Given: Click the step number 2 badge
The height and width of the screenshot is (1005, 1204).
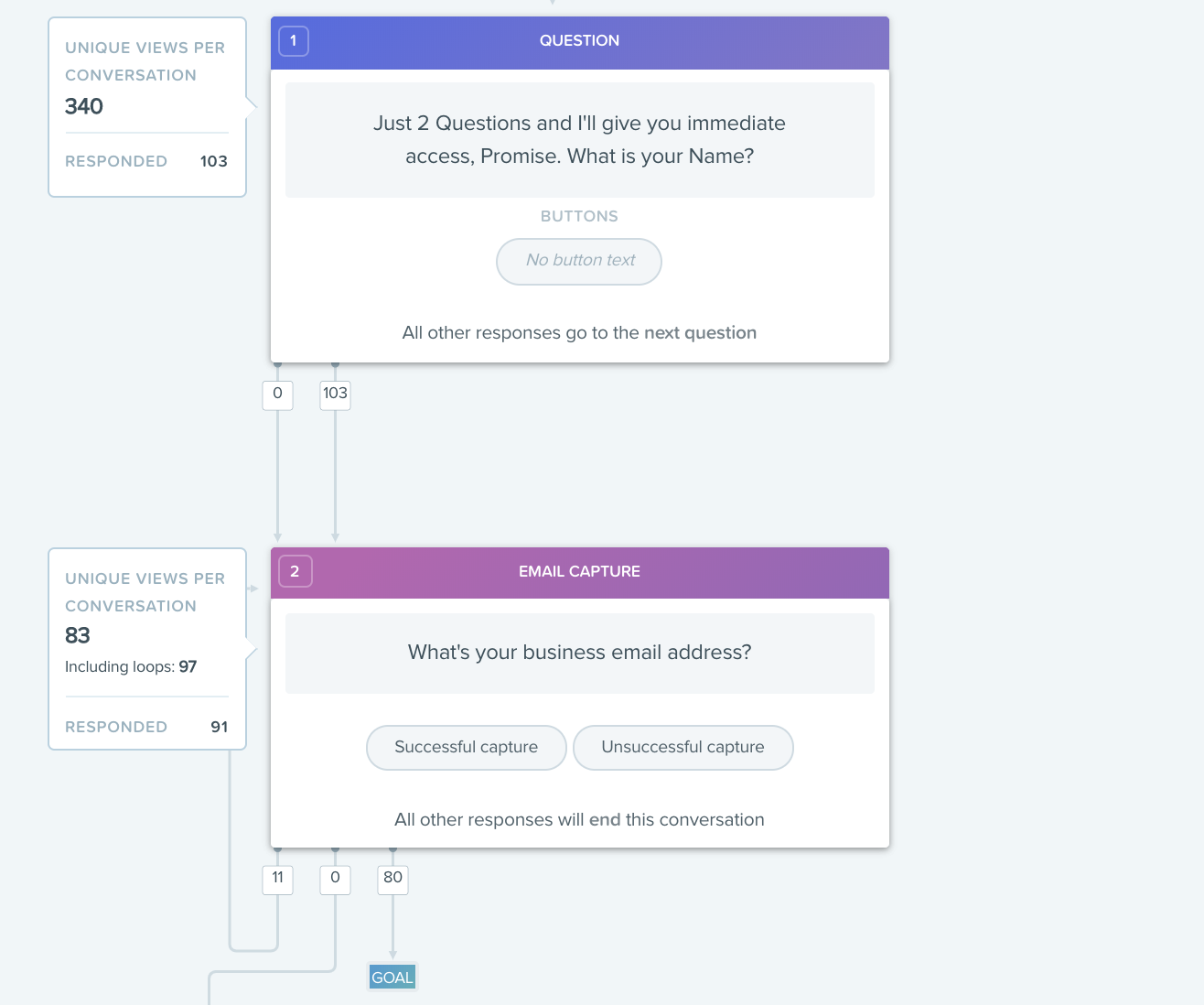Looking at the screenshot, I should 295,571.
